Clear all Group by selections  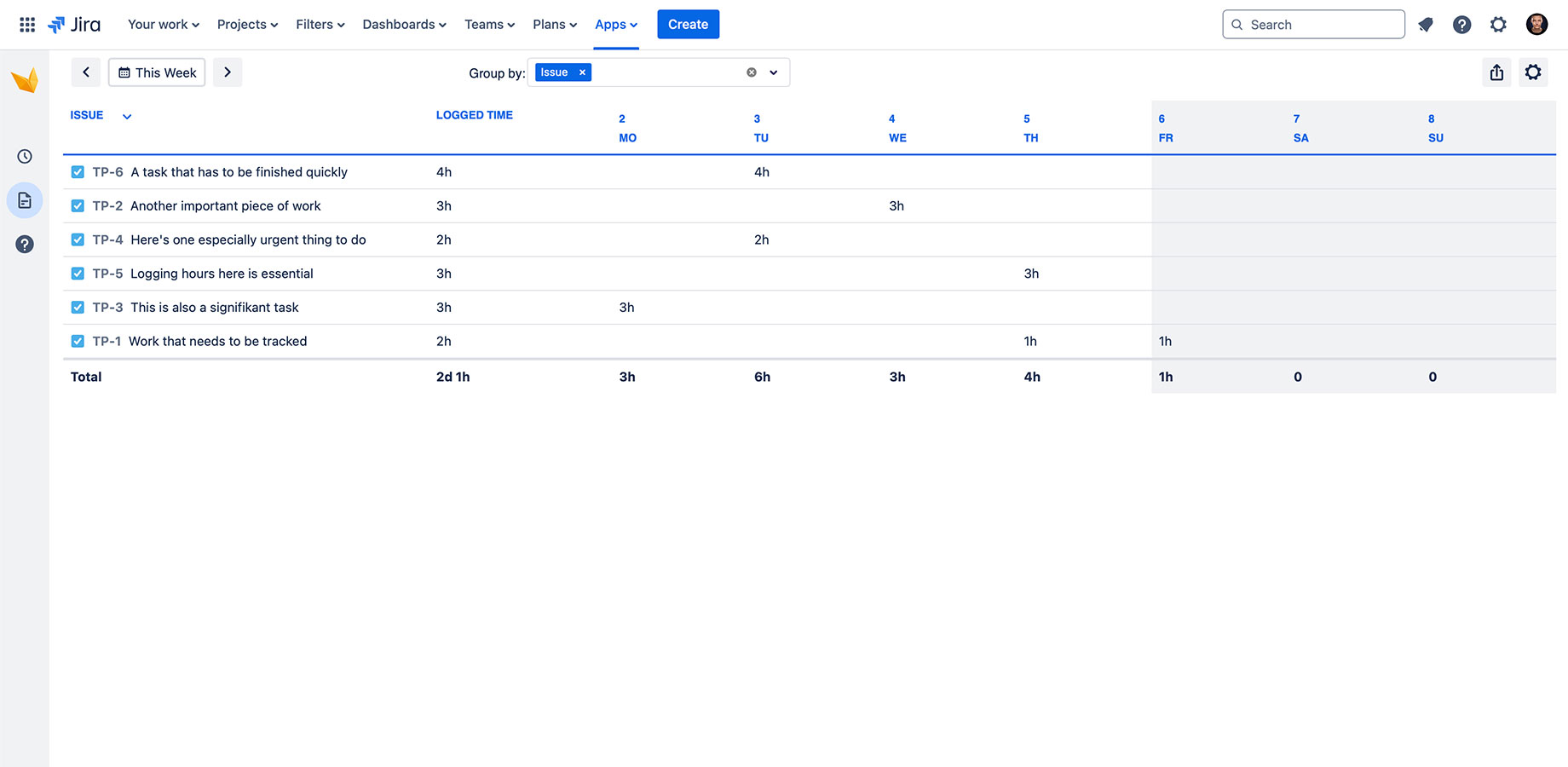click(x=752, y=72)
